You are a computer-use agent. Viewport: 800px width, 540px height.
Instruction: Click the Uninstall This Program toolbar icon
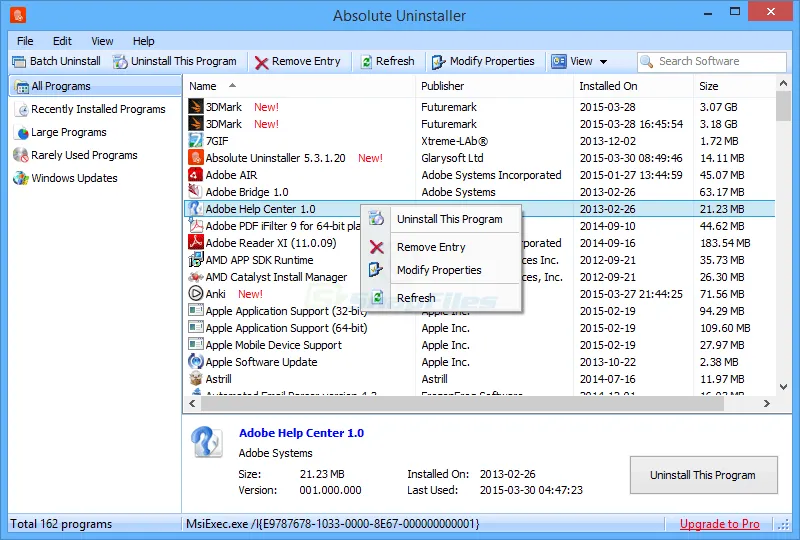(120, 62)
